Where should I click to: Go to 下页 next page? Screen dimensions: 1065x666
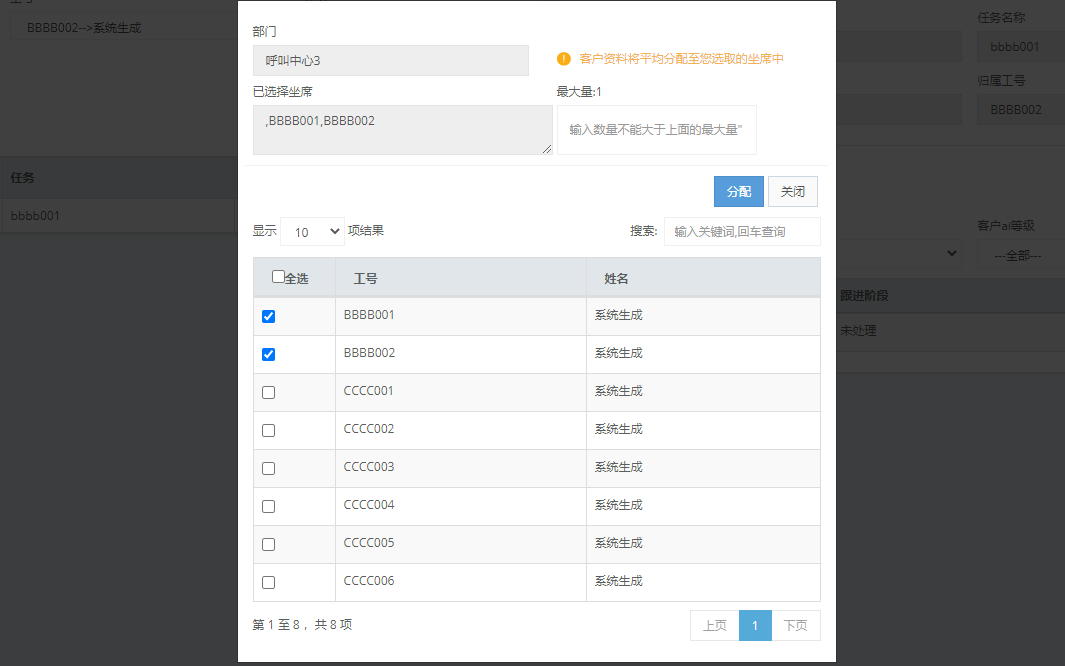pyautogui.click(x=795, y=626)
